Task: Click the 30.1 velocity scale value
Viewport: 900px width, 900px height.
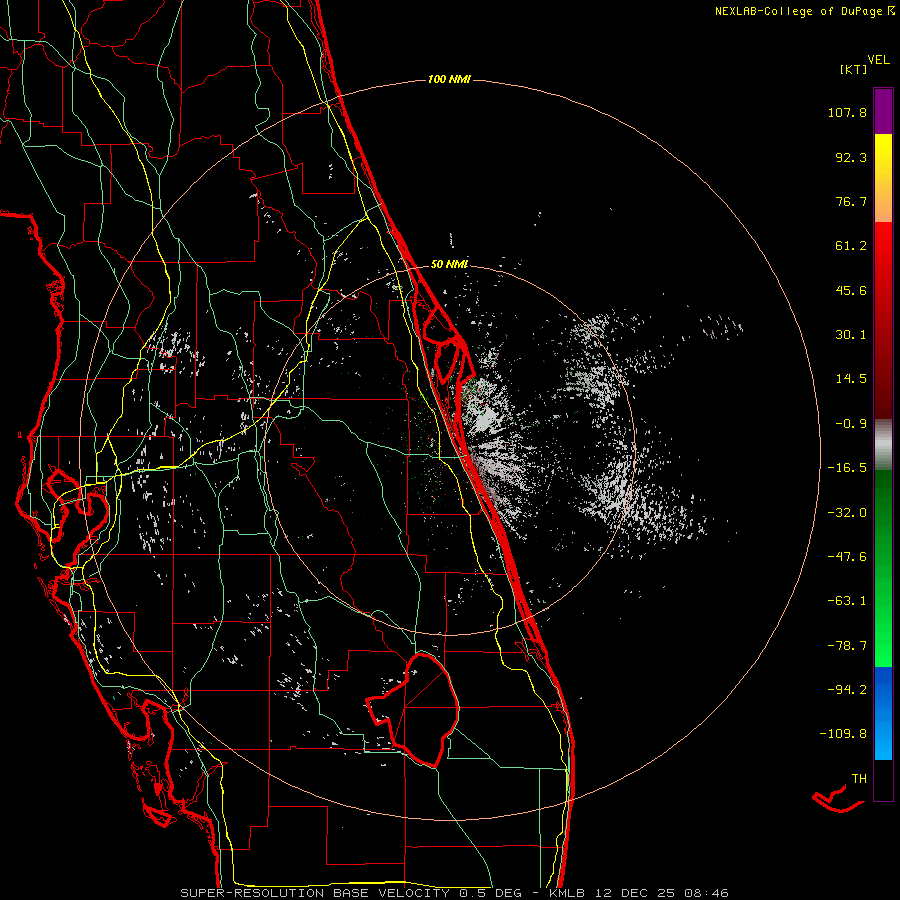Action: [851, 335]
